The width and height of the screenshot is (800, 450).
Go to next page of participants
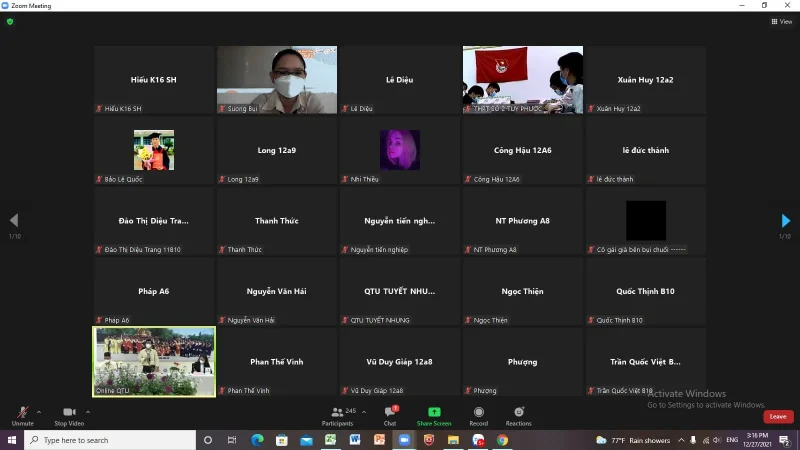point(786,220)
